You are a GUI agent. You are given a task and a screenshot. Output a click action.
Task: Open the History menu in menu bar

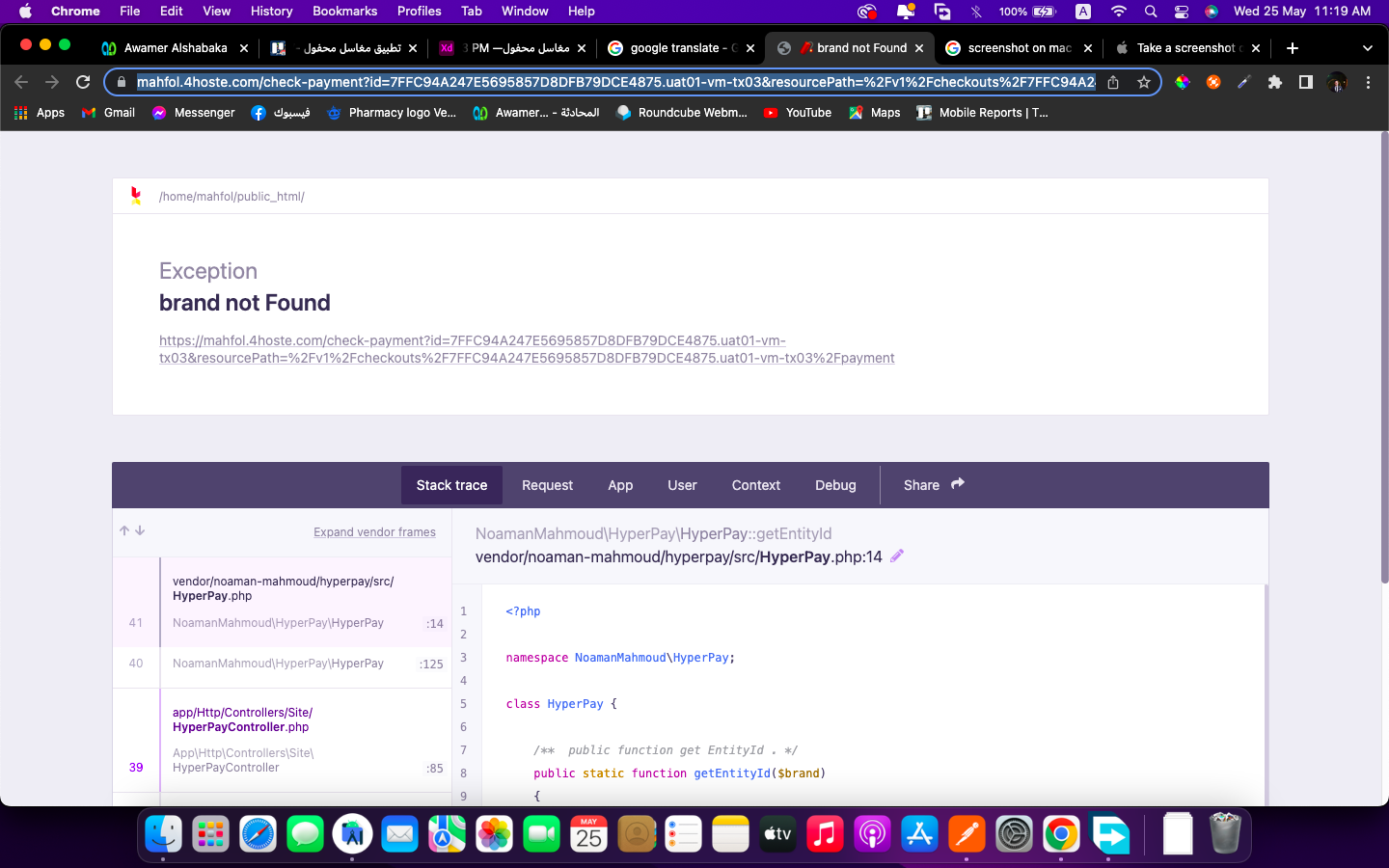pyautogui.click(x=271, y=12)
